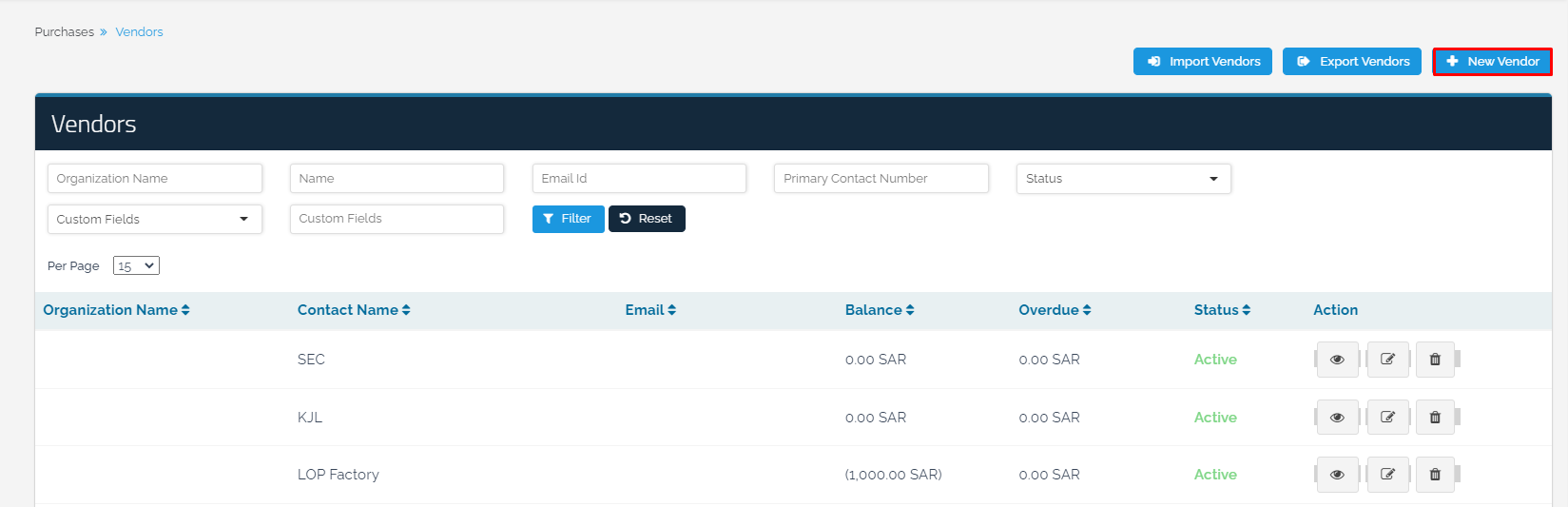View the SEC vendor details eye icon
1568x507 pixels.
click(1337, 360)
